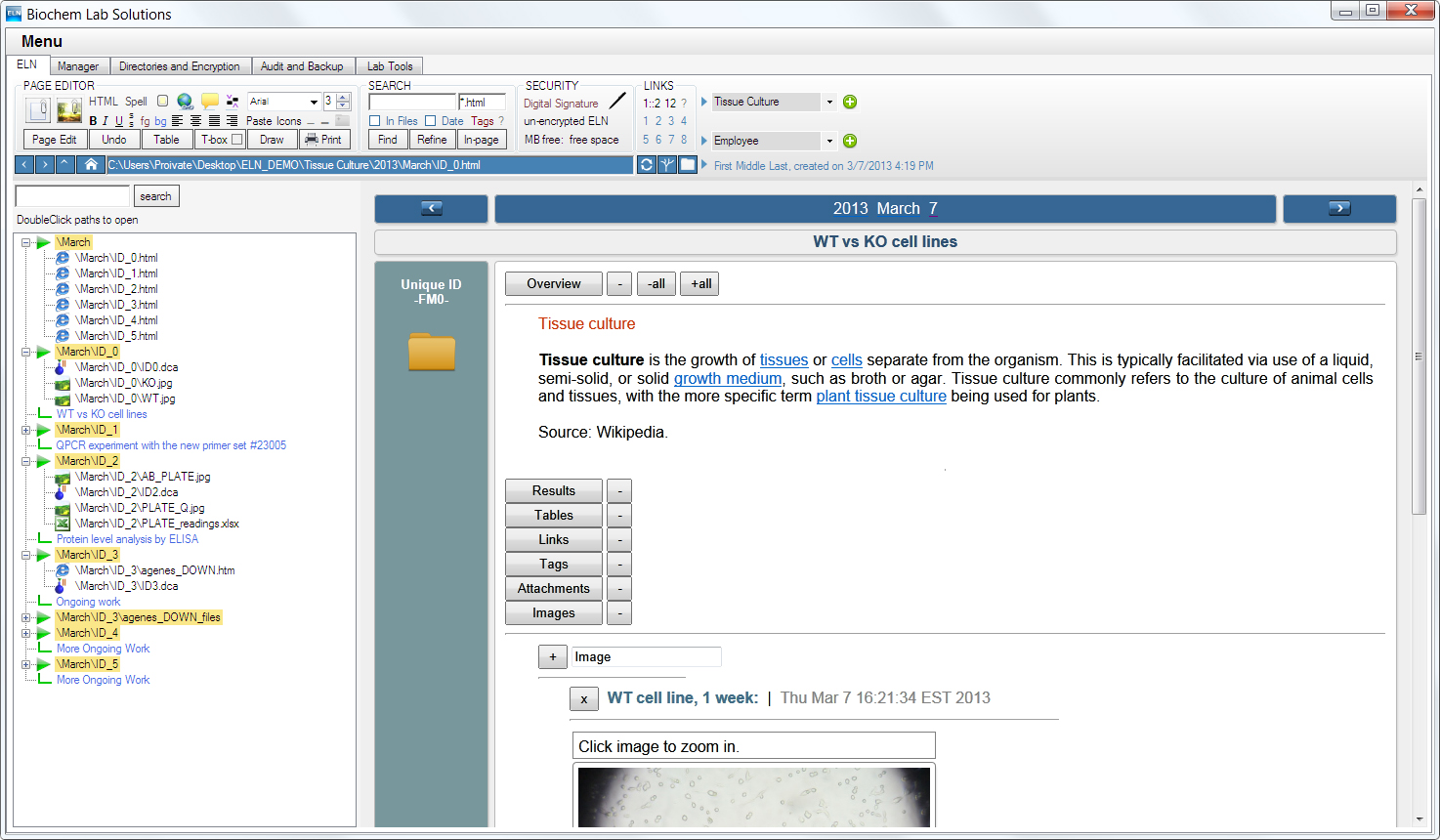
Task: Open the Lab Tools tab
Action: (390, 66)
